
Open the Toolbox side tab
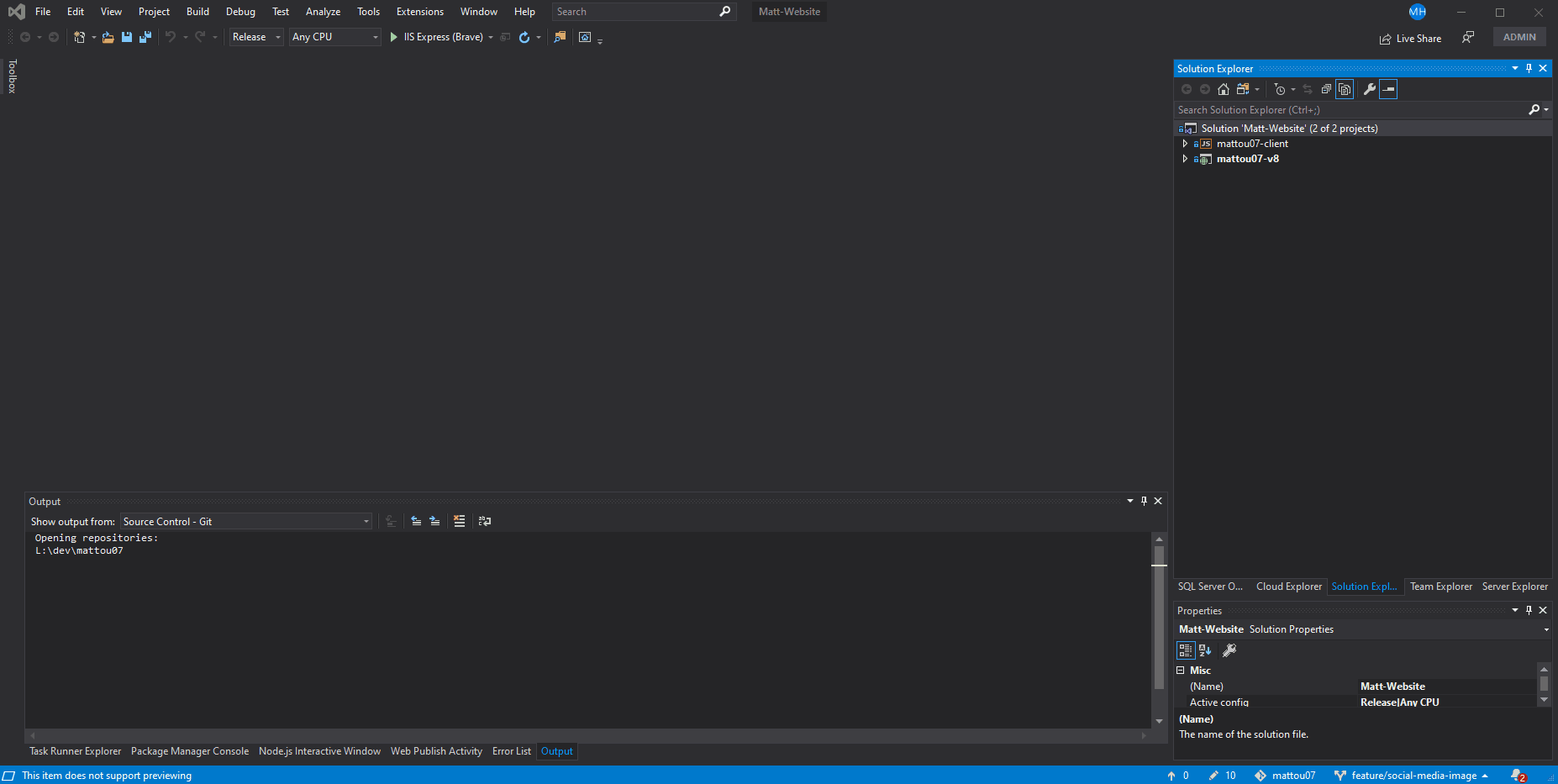(x=12, y=76)
